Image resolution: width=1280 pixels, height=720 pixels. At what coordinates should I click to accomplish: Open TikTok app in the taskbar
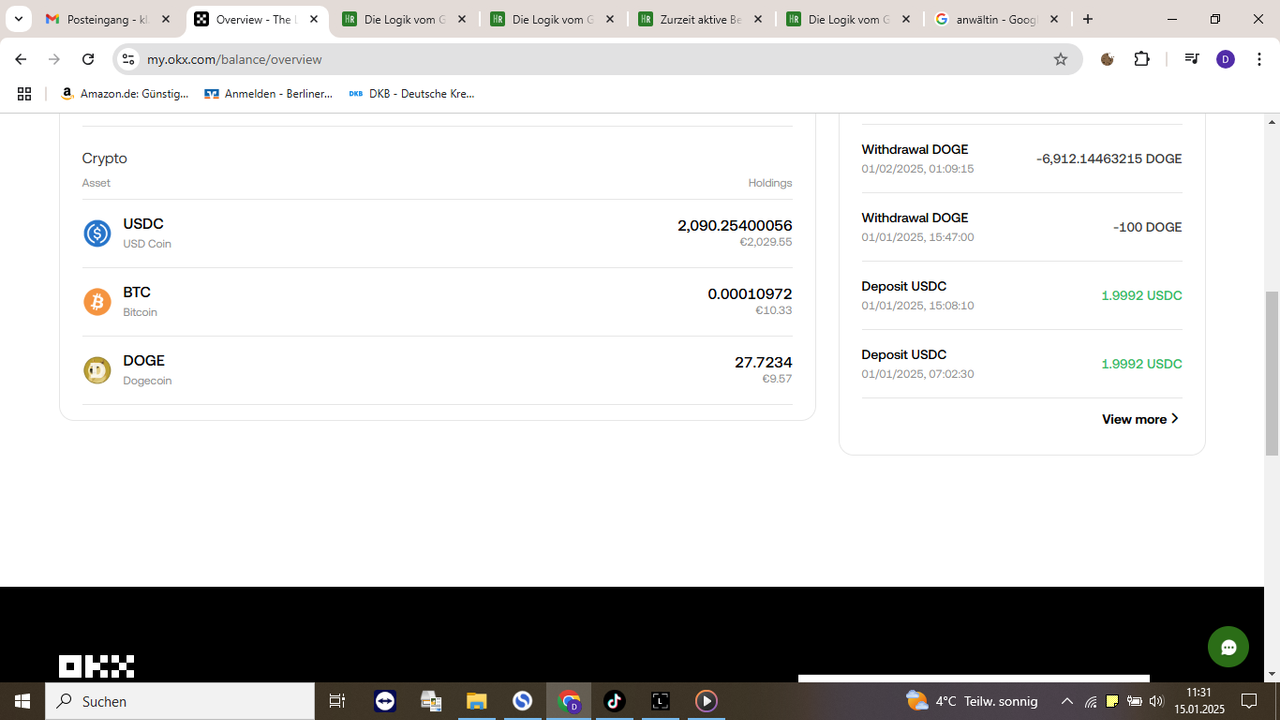pyautogui.click(x=614, y=701)
